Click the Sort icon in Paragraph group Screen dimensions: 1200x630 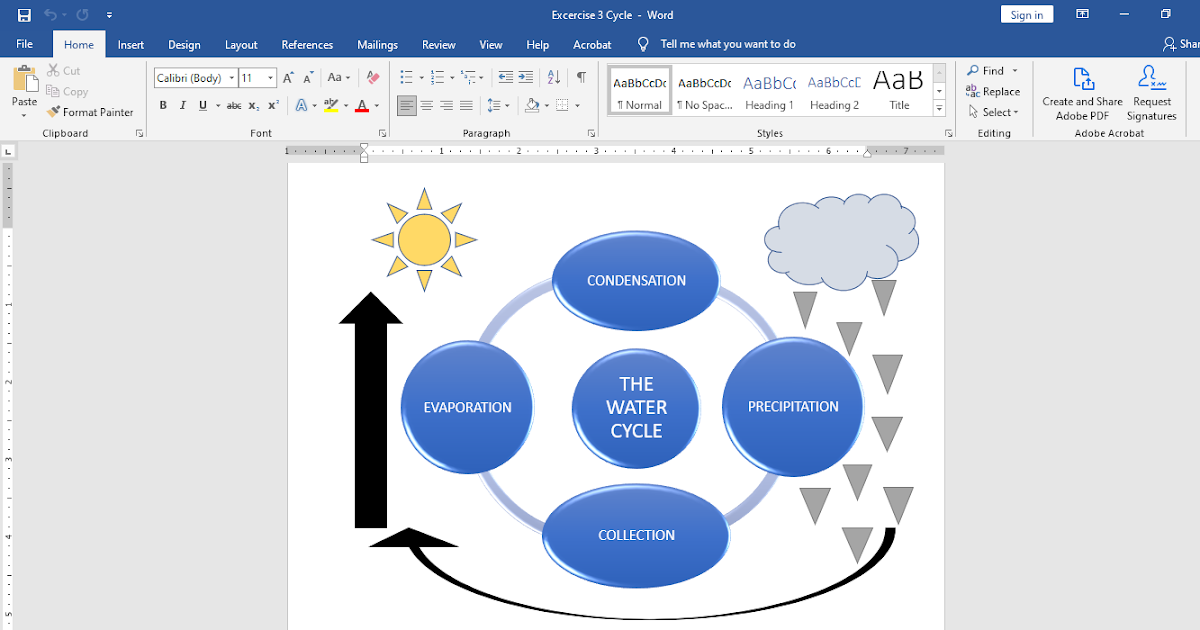(553, 76)
